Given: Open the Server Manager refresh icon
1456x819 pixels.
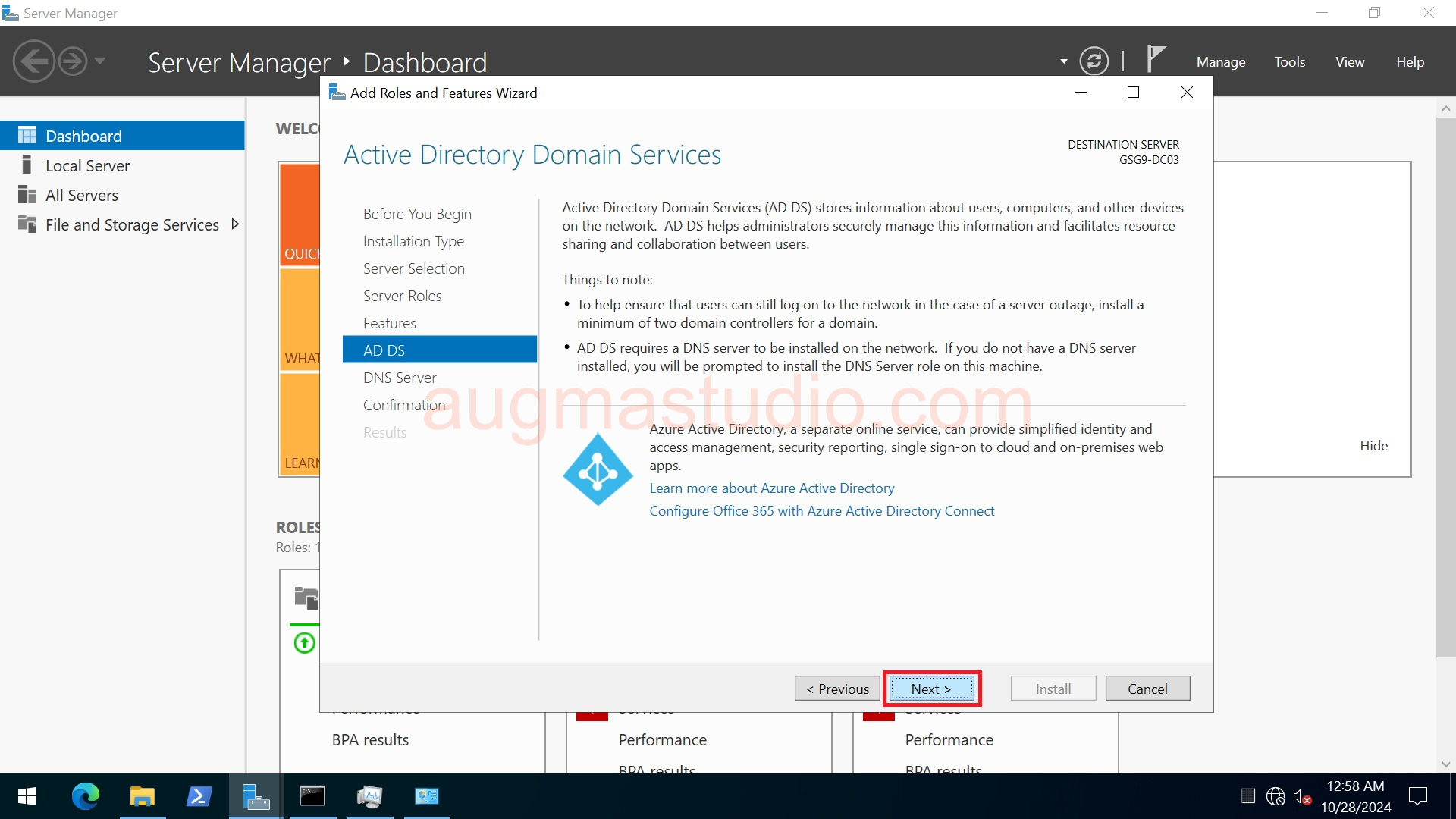Looking at the screenshot, I should pyautogui.click(x=1094, y=61).
